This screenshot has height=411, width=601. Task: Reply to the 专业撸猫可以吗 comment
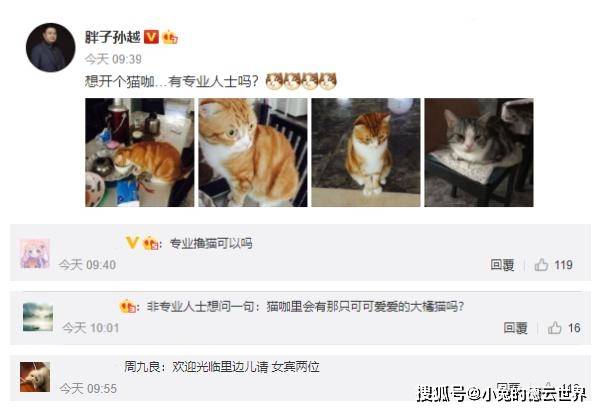[502, 265]
